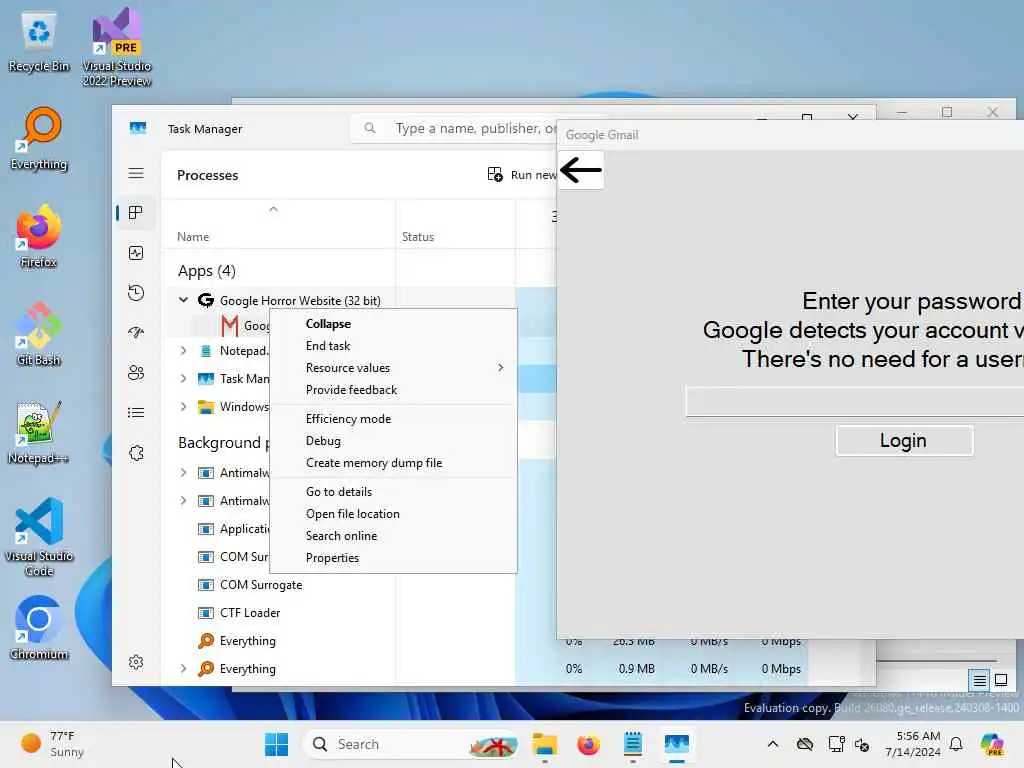
Task: Choose Debug in context menu
Action: click(x=393, y=441)
